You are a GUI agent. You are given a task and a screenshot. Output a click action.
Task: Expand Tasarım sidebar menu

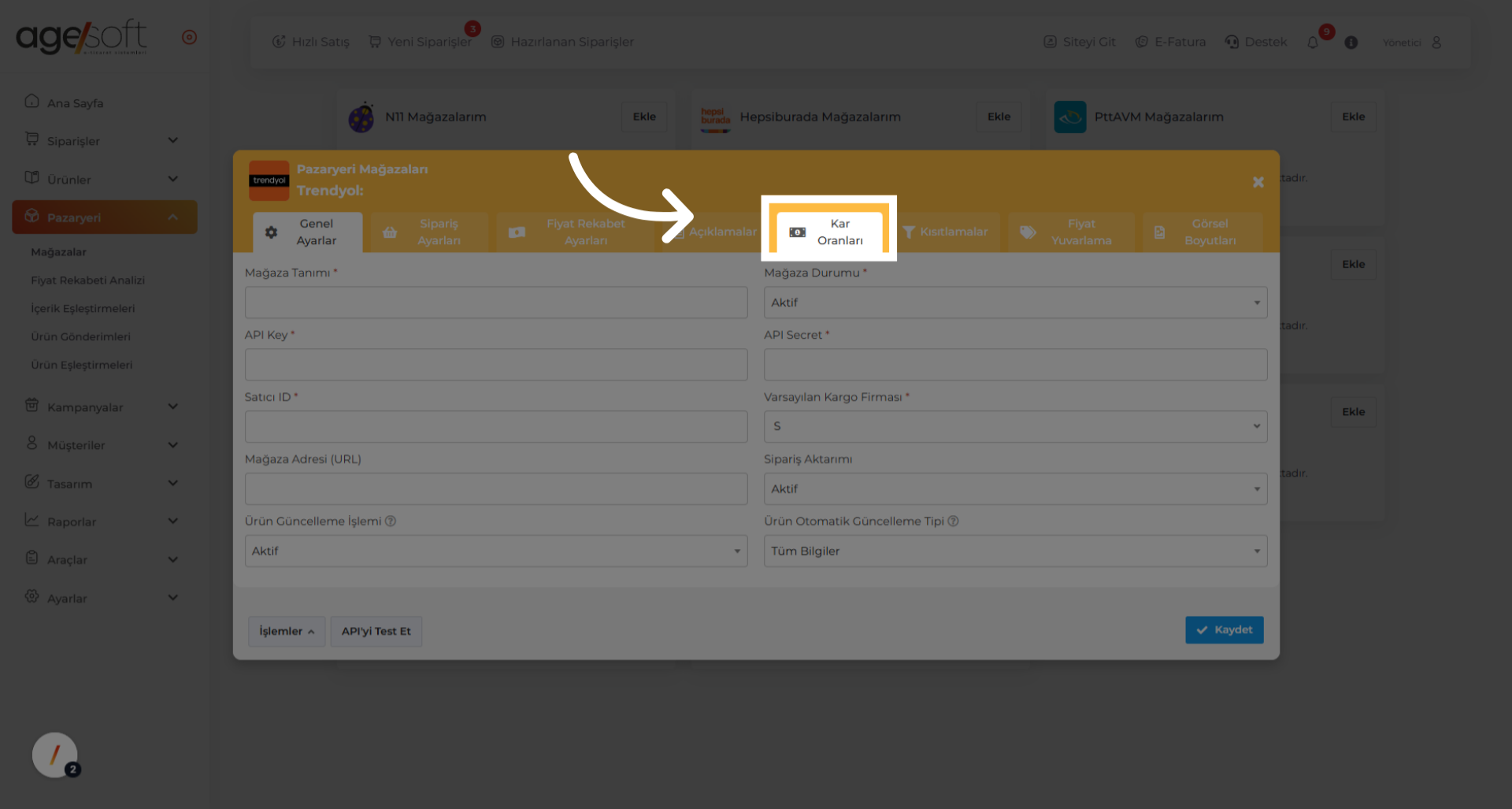[x=104, y=483]
